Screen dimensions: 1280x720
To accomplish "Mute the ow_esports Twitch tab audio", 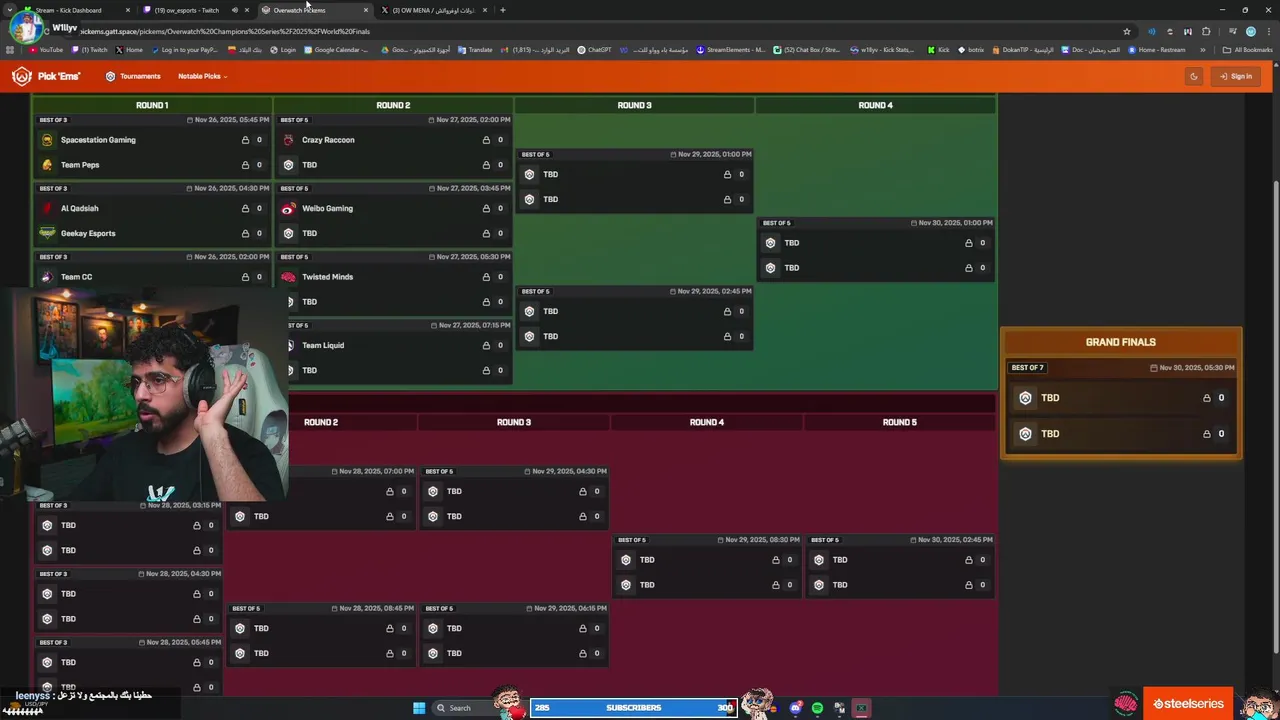I will click(x=234, y=10).
